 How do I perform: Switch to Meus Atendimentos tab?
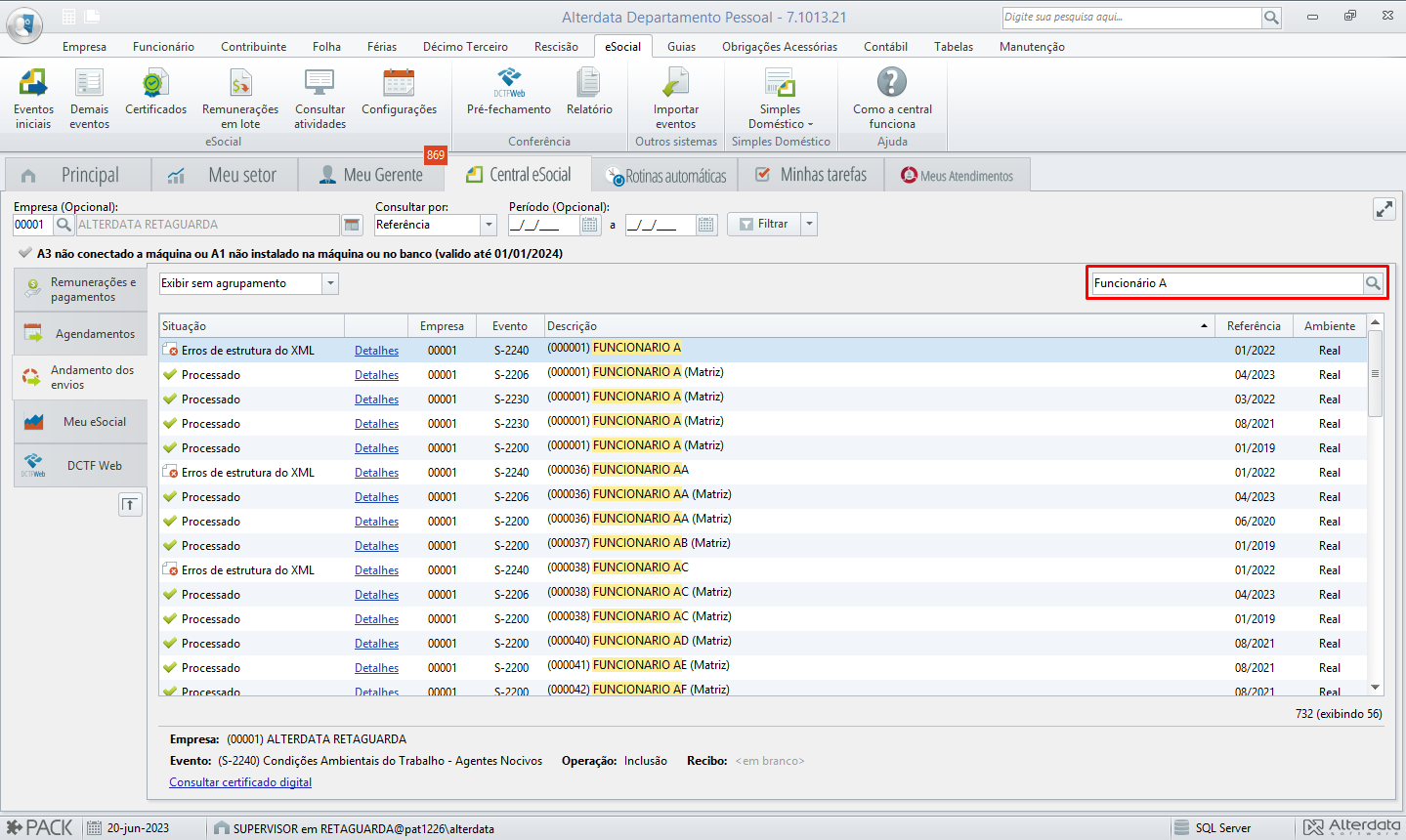coord(957,176)
